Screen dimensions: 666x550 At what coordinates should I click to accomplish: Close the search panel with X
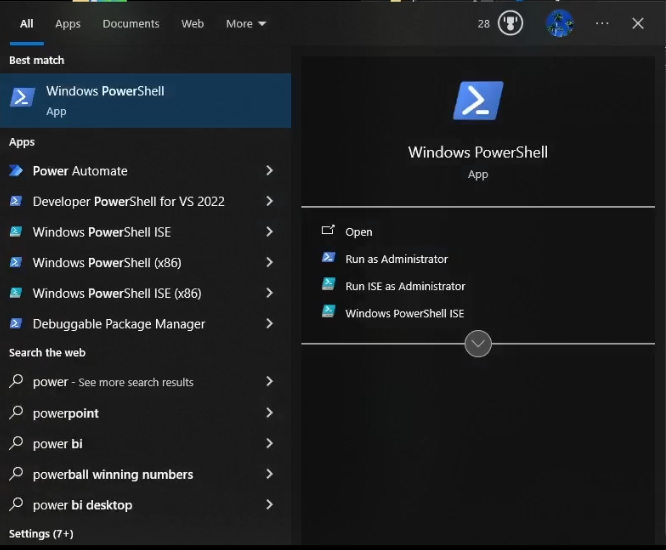click(x=638, y=24)
